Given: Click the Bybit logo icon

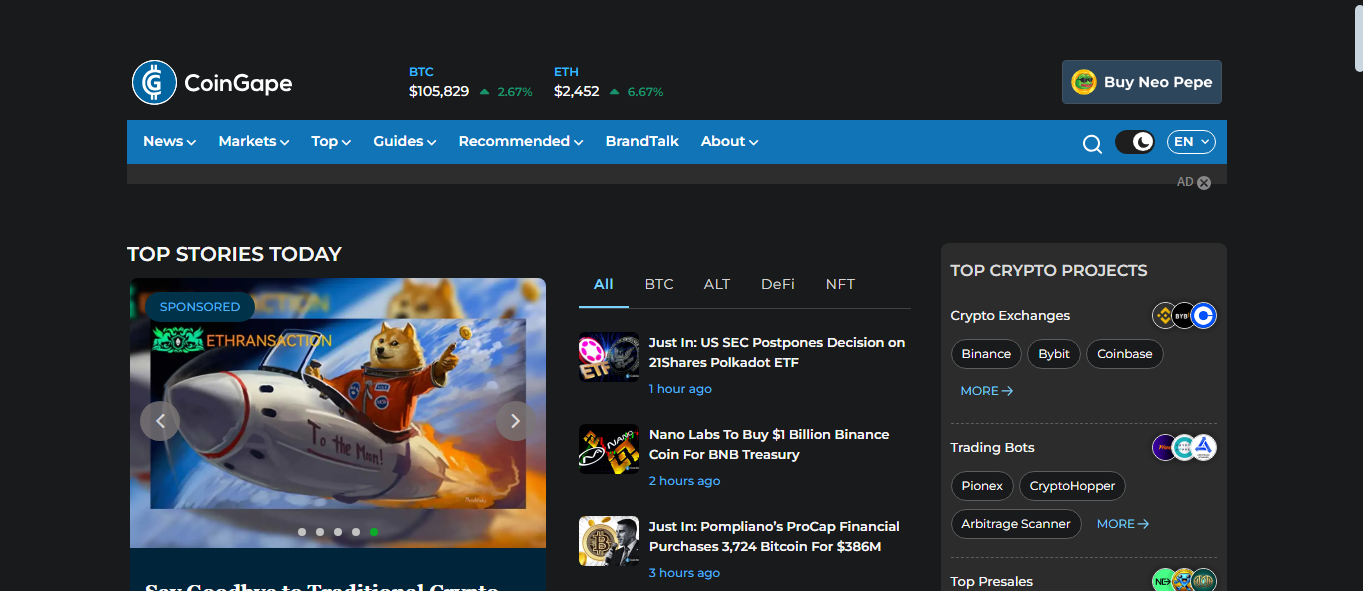Looking at the screenshot, I should click(x=1184, y=316).
